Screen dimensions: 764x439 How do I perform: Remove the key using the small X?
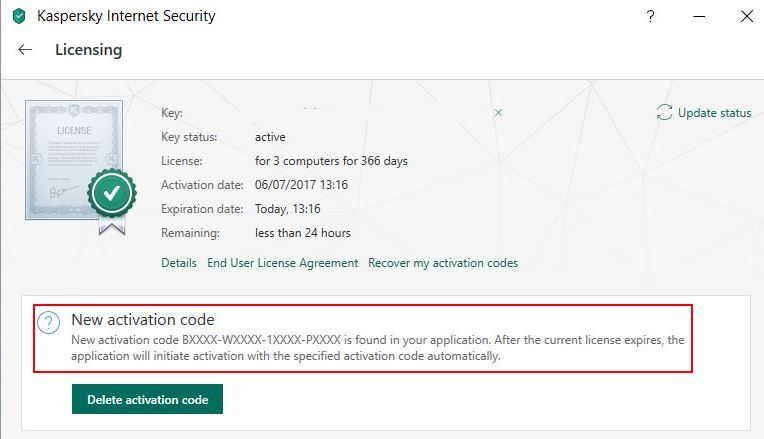[498, 113]
